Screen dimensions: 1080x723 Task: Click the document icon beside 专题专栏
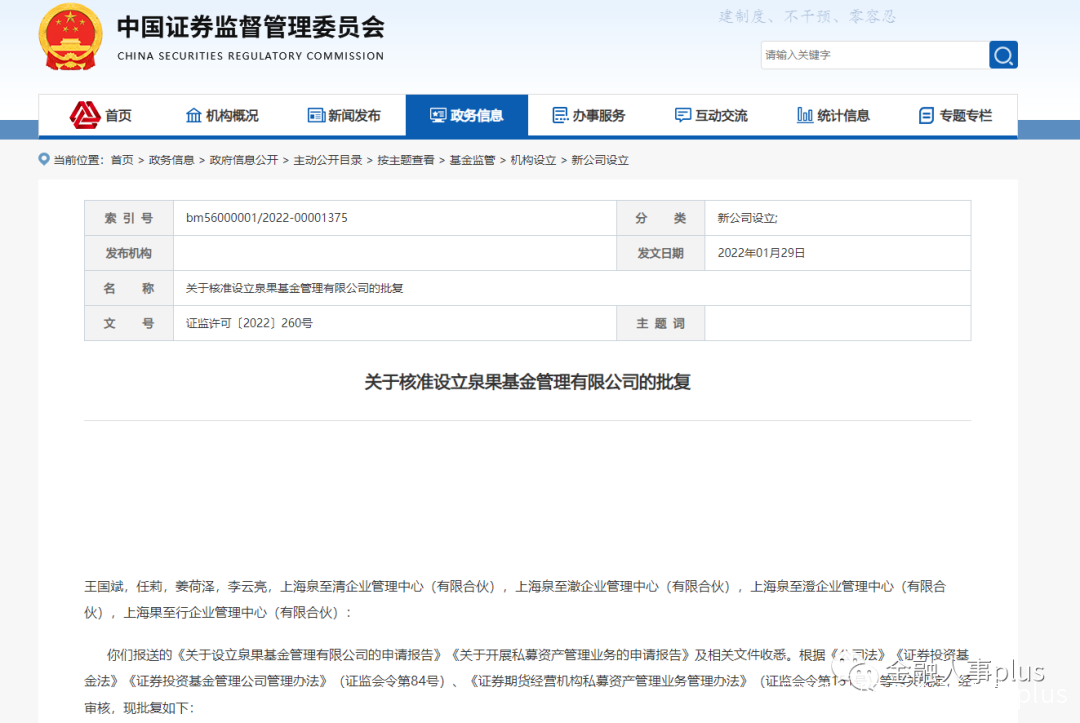point(926,116)
